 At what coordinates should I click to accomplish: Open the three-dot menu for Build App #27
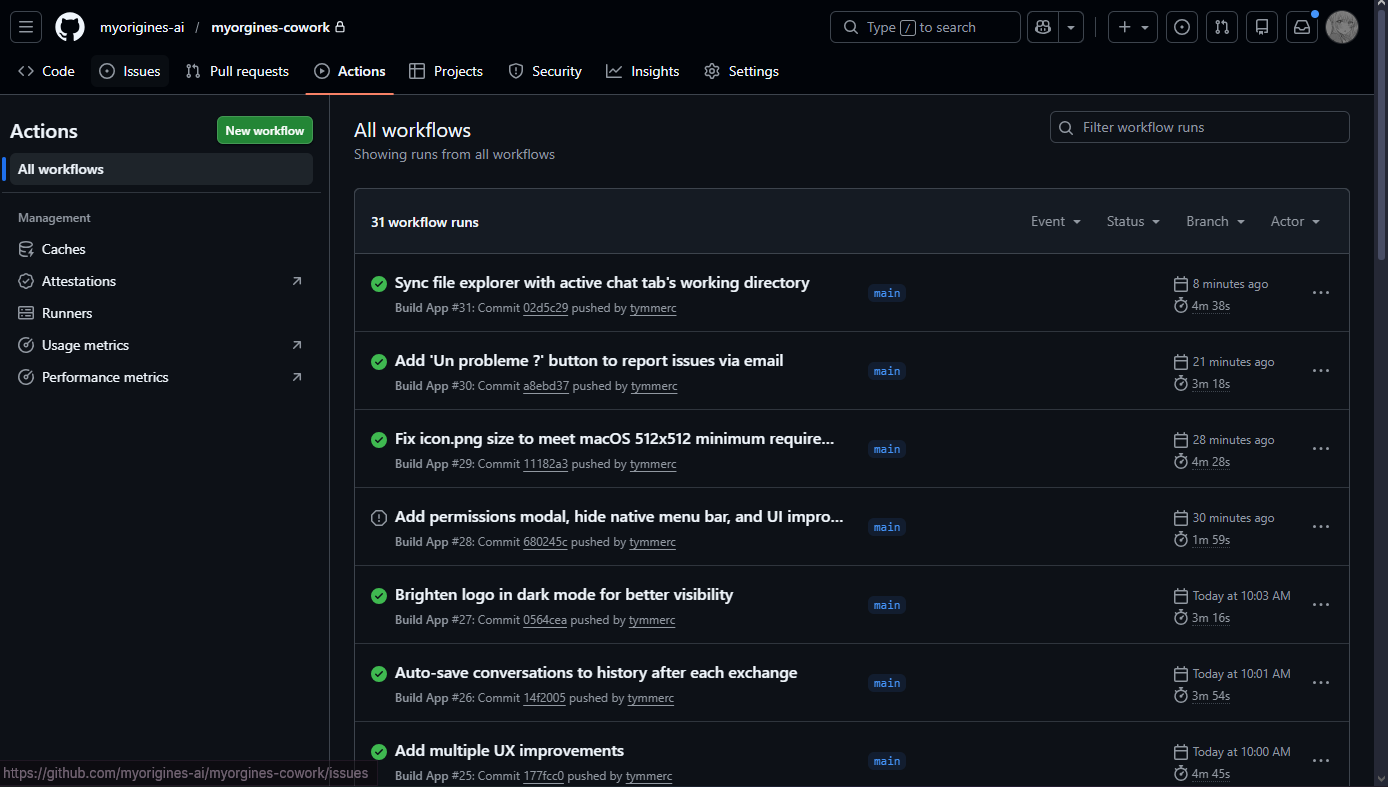pos(1321,605)
